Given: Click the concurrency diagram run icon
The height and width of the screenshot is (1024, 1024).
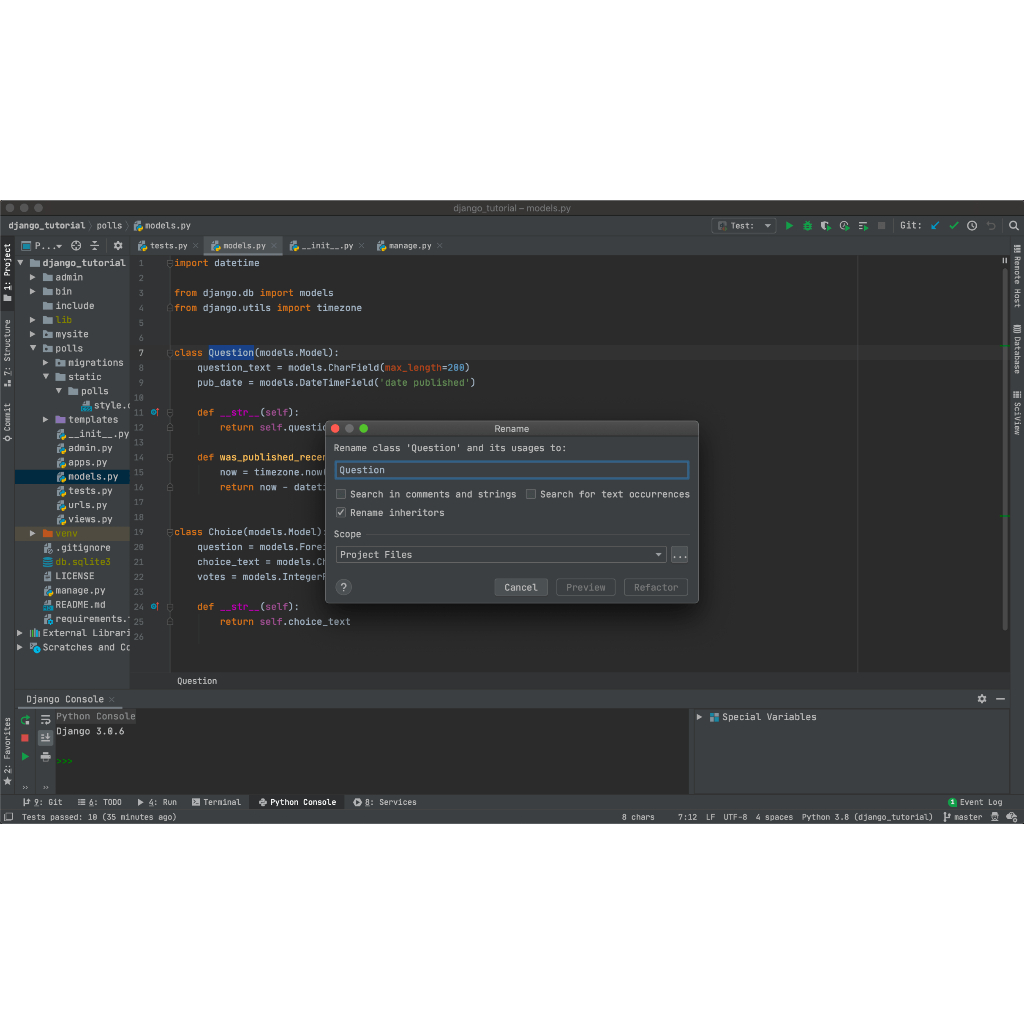Looking at the screenshot, I should (863, 226).
